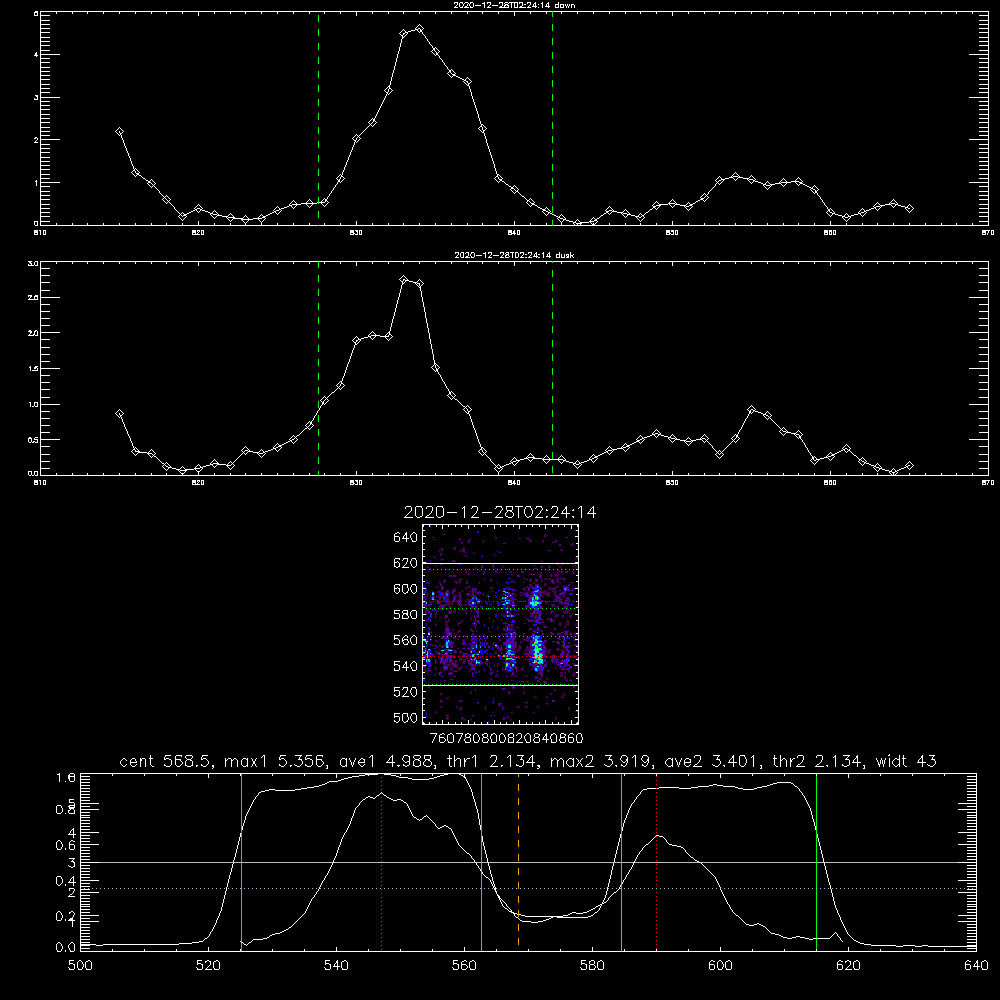Click the first diamond marker in dusk plot
The width and height of the screenshot is (1000, 1000).
pyautogui.click(x=119, y=413)
